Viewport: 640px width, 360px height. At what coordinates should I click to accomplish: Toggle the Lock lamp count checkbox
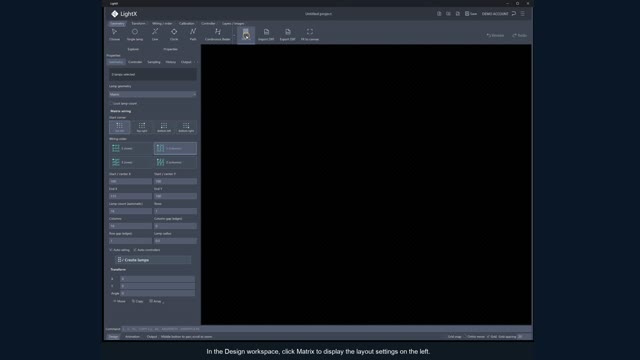point(111,104)
